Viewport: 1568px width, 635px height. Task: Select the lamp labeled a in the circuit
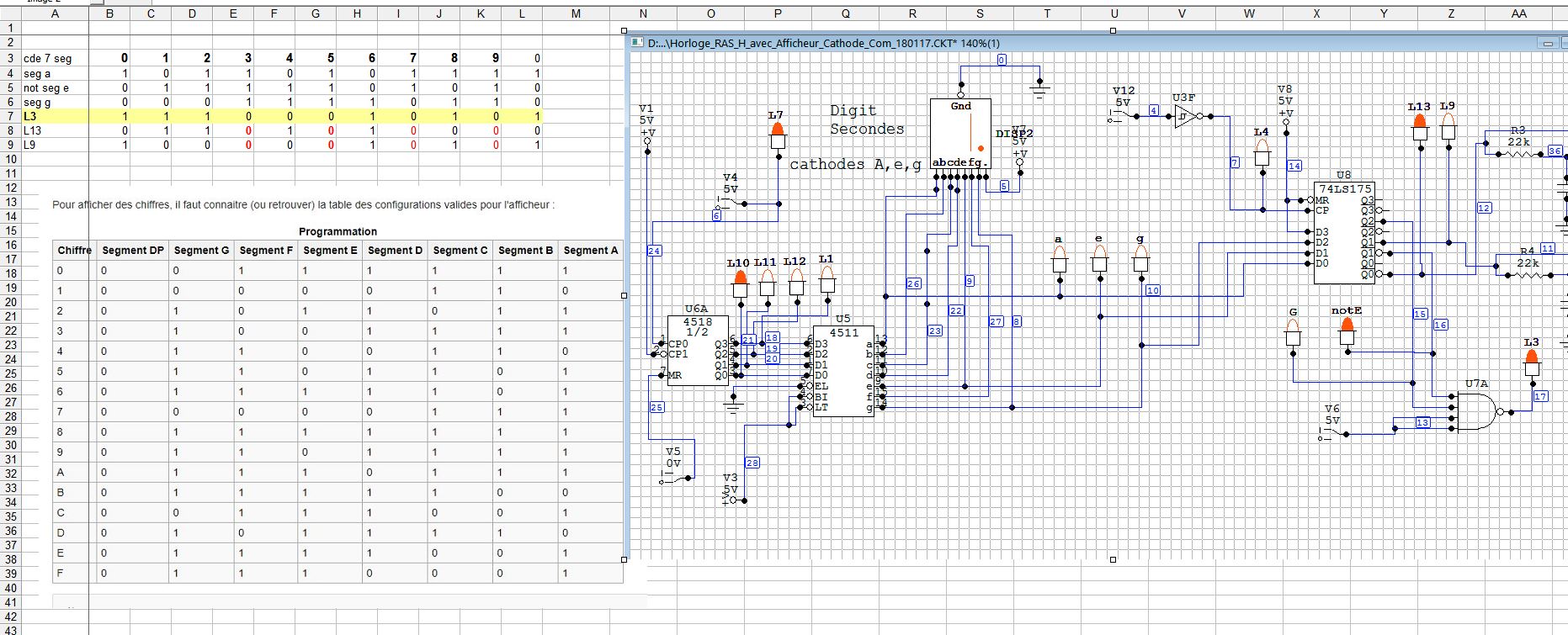(1060, 260)
